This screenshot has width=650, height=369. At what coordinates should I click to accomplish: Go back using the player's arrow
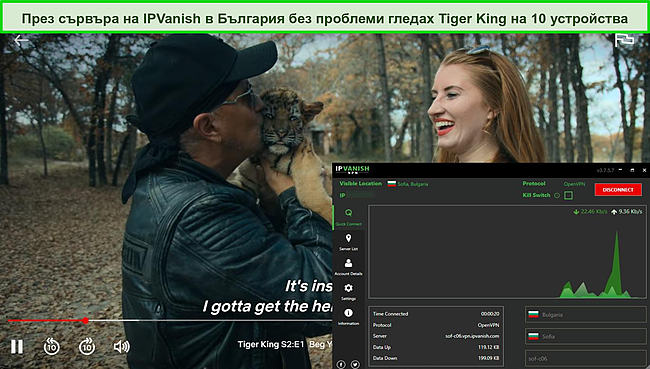(21, 40)
